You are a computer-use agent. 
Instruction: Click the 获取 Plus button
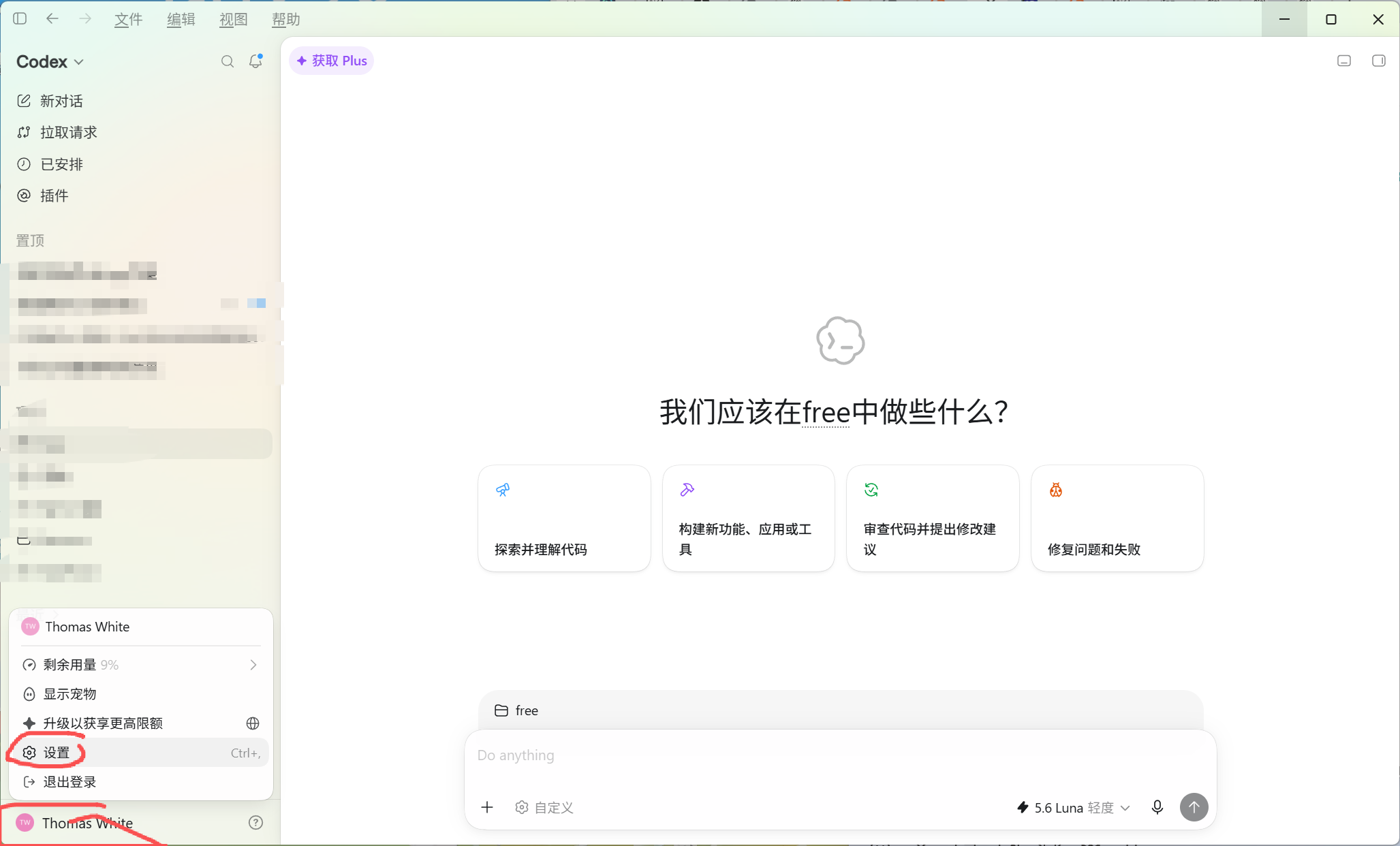(x=332, y=61)
